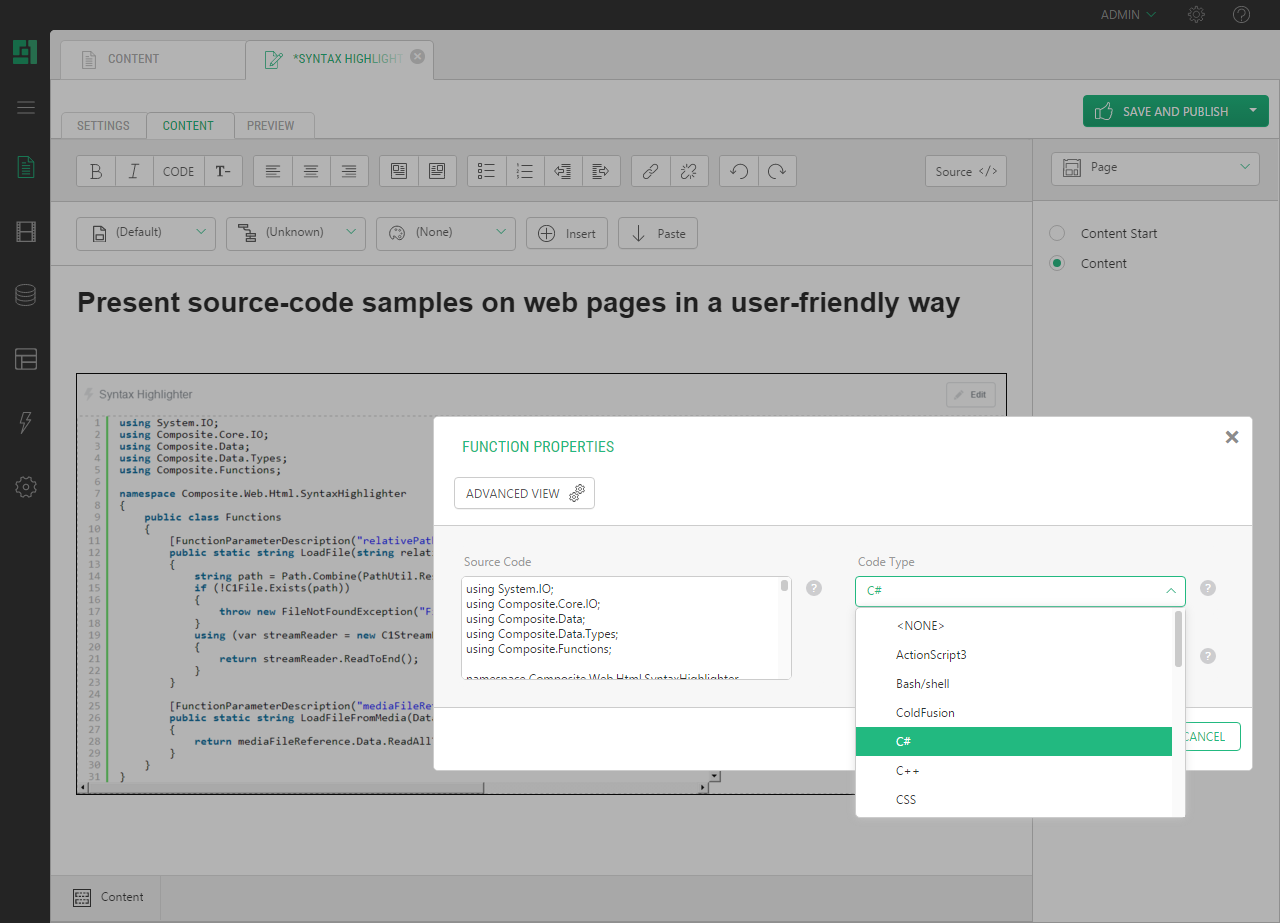Select the Content Start radio button
This screenshot has height=923, width=1280.
coord(1057,233)
